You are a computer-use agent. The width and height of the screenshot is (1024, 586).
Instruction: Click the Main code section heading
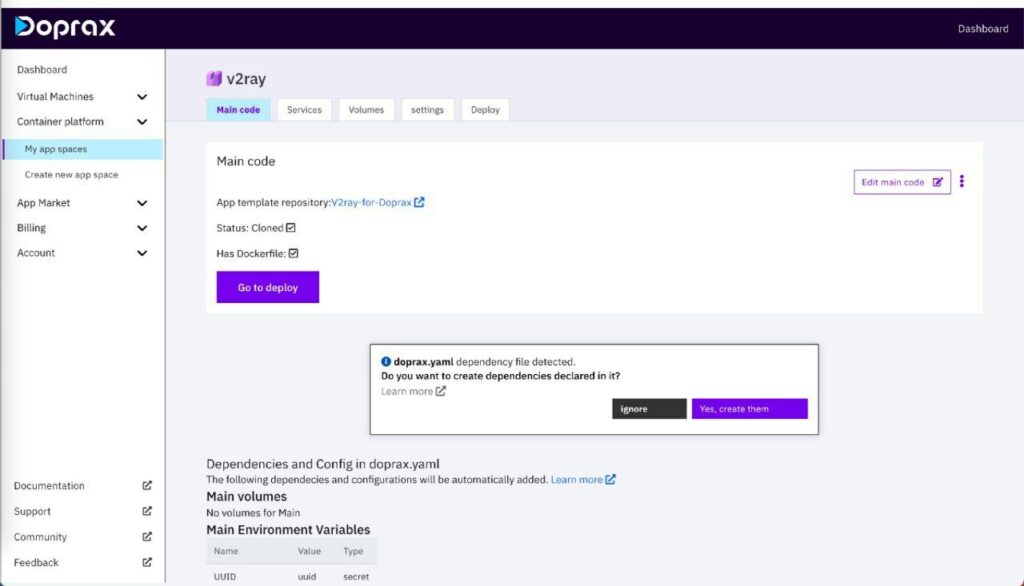coord(246,161)
